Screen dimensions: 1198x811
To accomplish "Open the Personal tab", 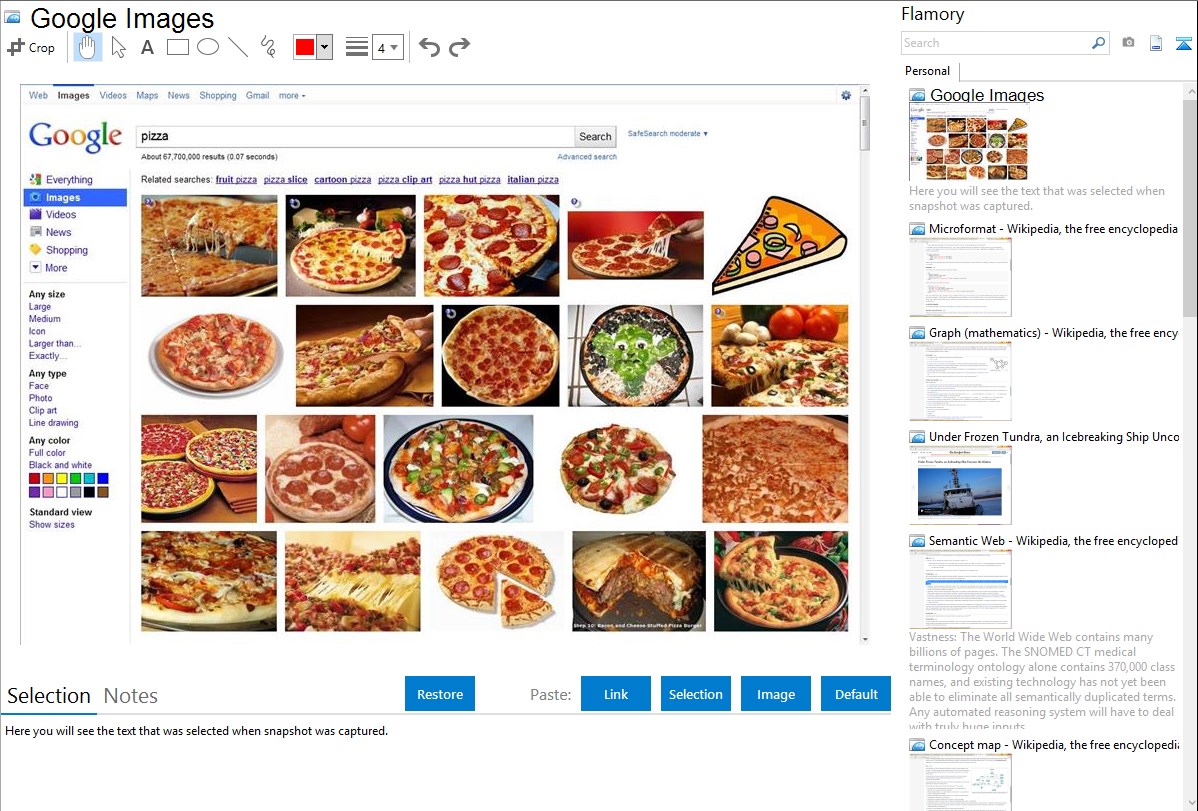I will point(928,71).
